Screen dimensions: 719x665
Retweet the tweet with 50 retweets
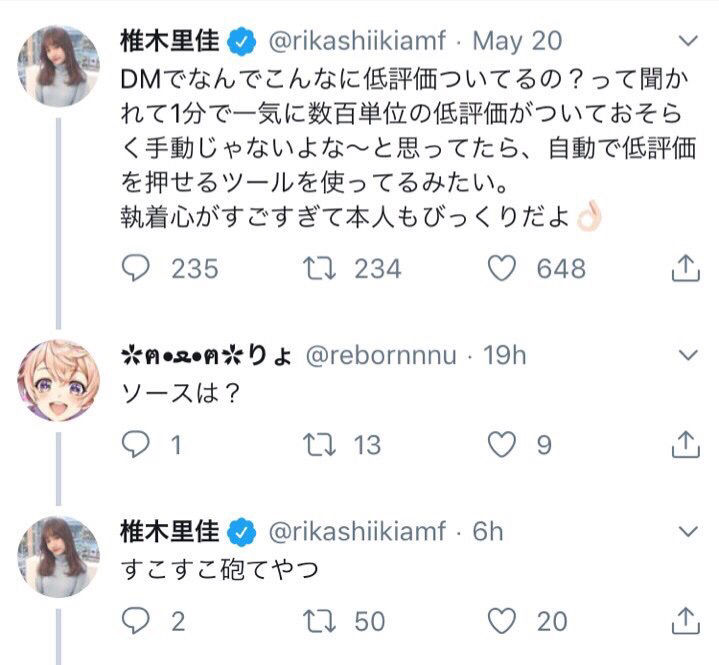319,621
